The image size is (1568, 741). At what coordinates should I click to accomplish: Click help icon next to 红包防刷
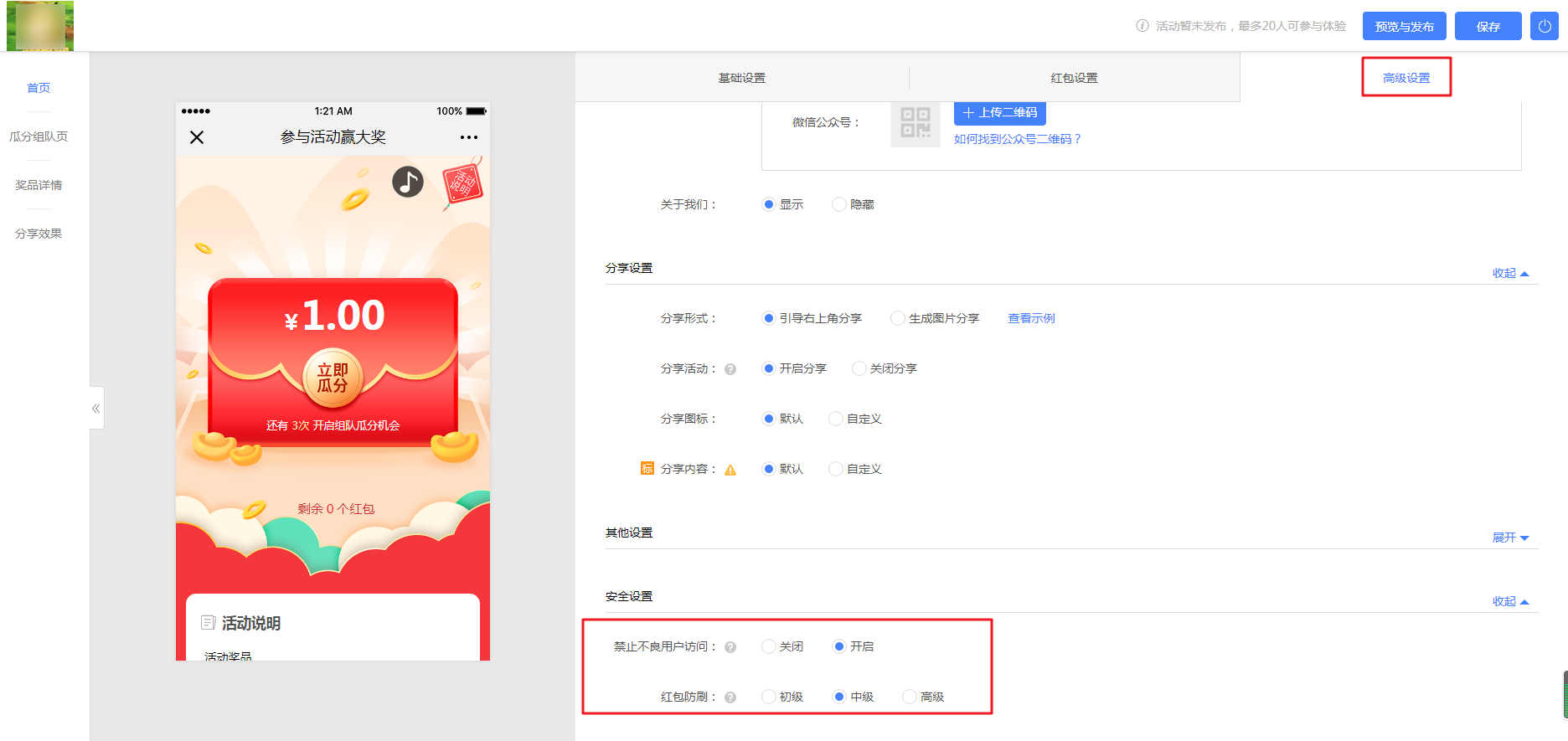click(x=730, y=697)
